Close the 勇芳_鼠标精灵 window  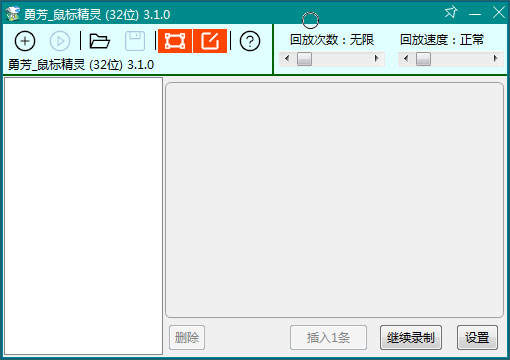point(499,13)
